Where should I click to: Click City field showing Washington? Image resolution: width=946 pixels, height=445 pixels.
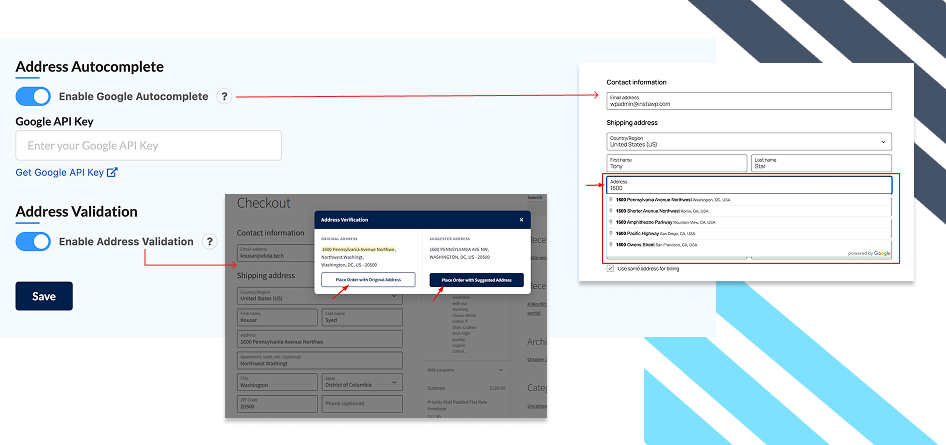click(278, 382)
